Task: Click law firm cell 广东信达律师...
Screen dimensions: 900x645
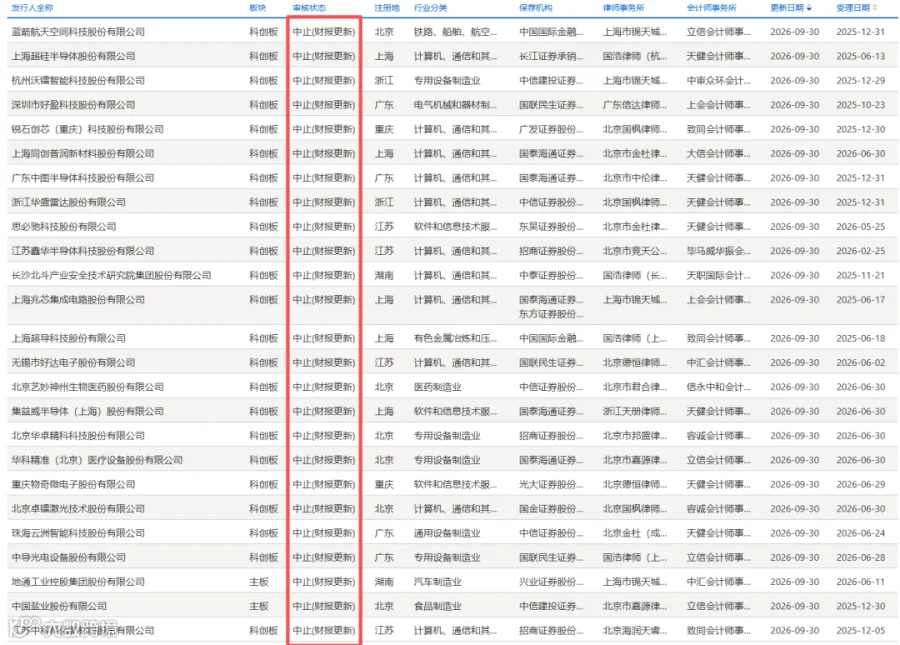Action: coord(635,105)
